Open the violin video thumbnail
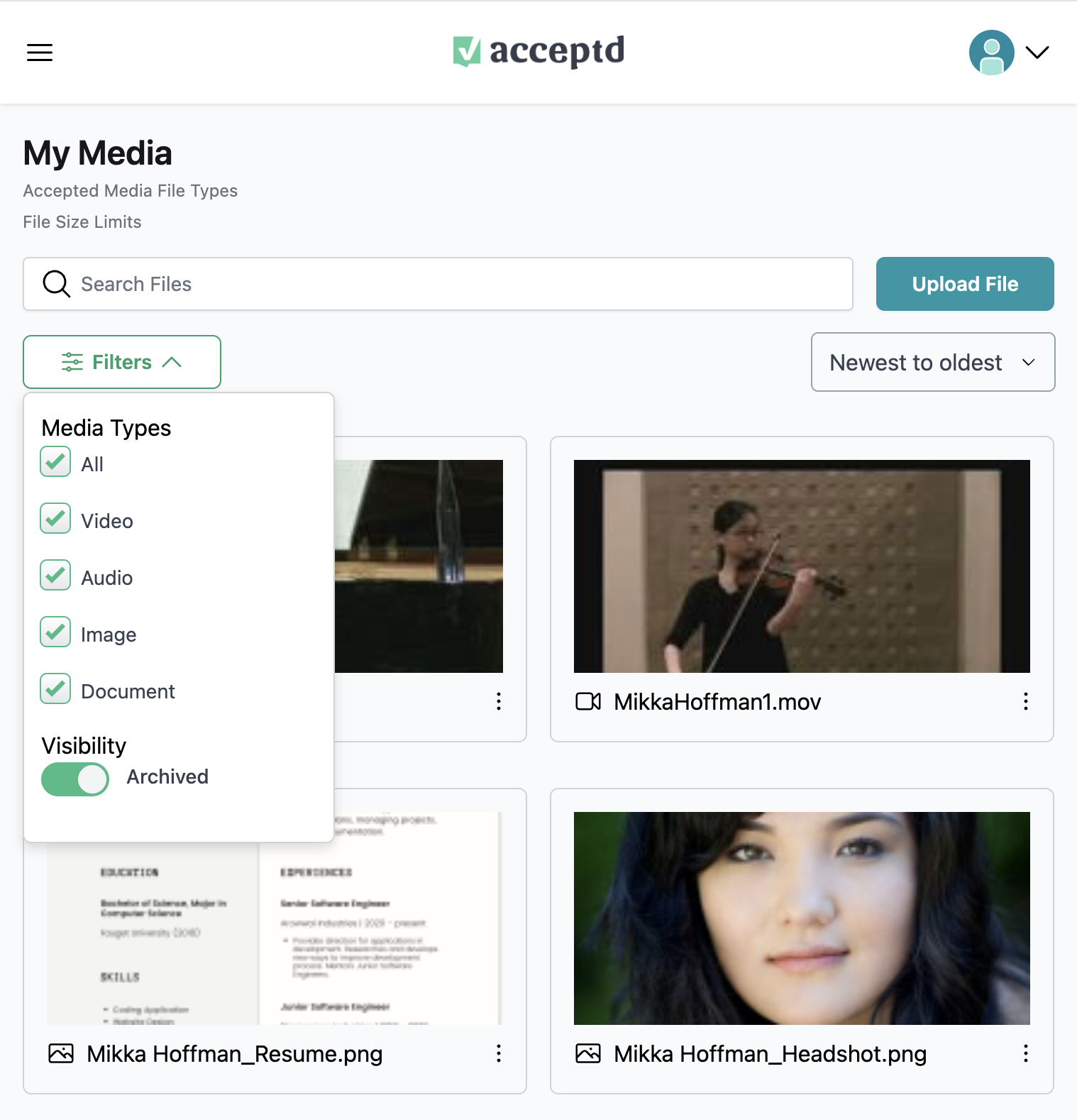The width and height of the screenshot is (1077, 1120). click(801, 566)
